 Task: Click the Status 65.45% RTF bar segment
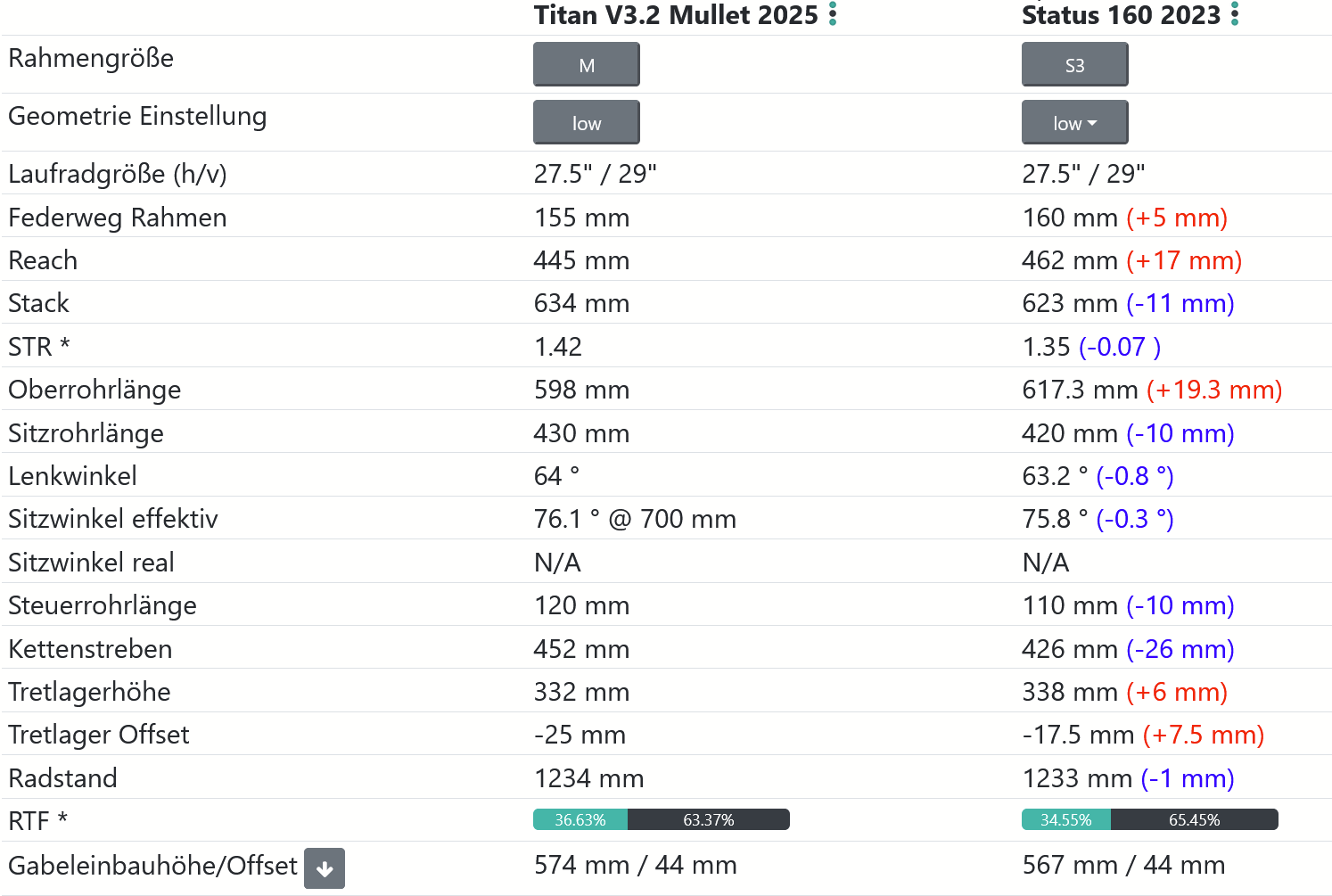1194,820
